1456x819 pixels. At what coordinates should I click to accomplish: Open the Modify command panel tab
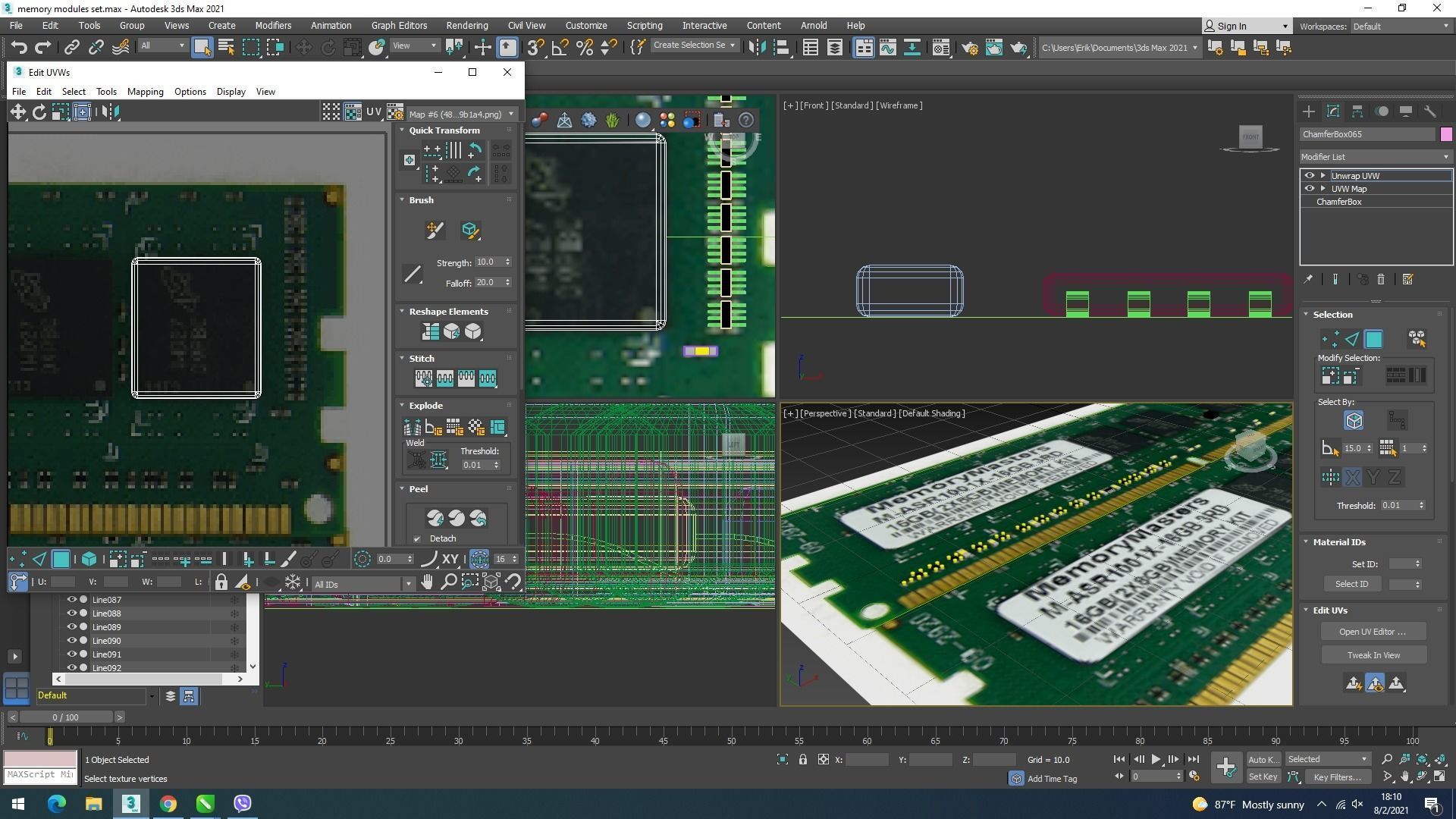[1332, 111]
